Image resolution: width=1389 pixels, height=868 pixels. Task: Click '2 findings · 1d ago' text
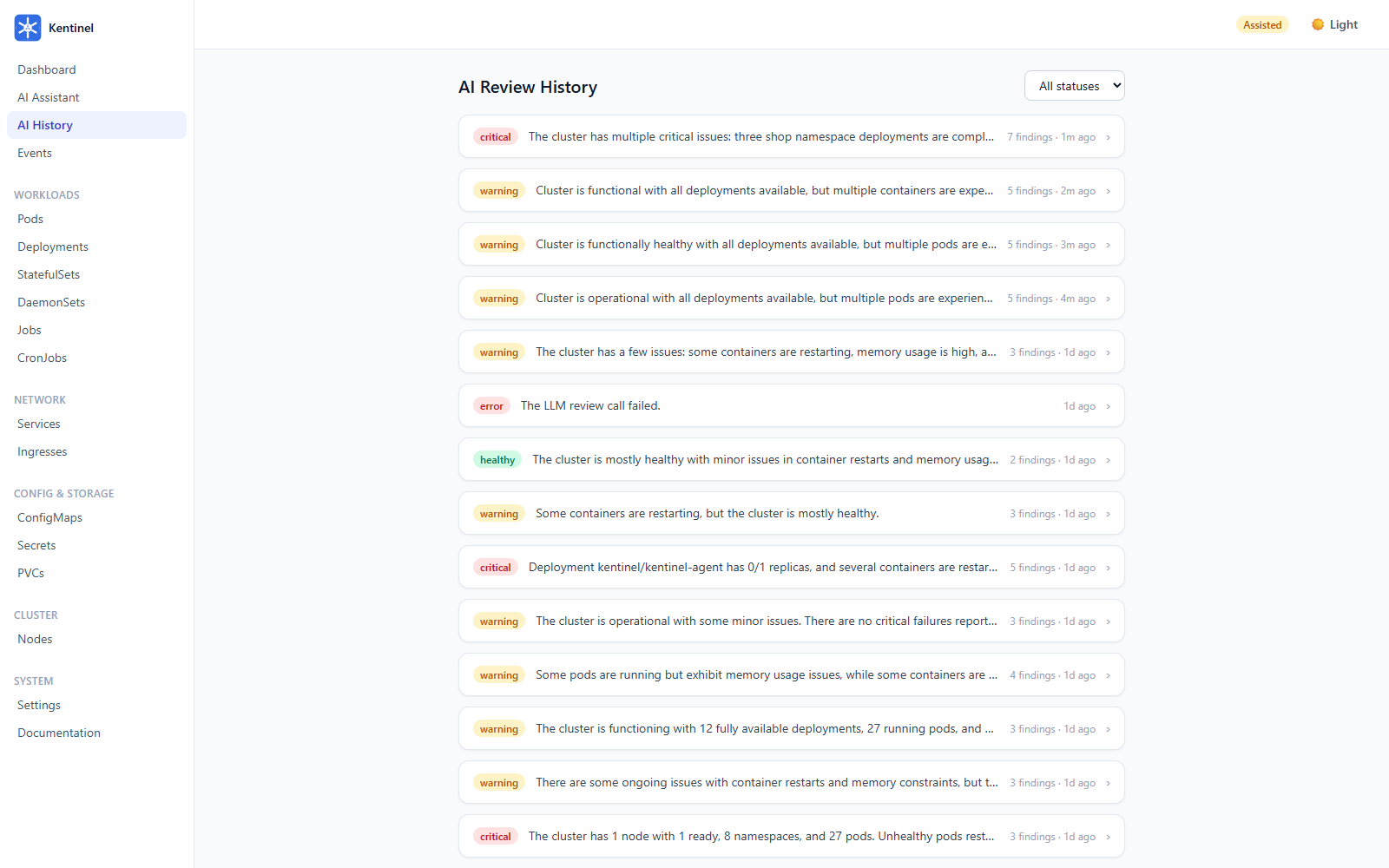[x=1052, y=460]
